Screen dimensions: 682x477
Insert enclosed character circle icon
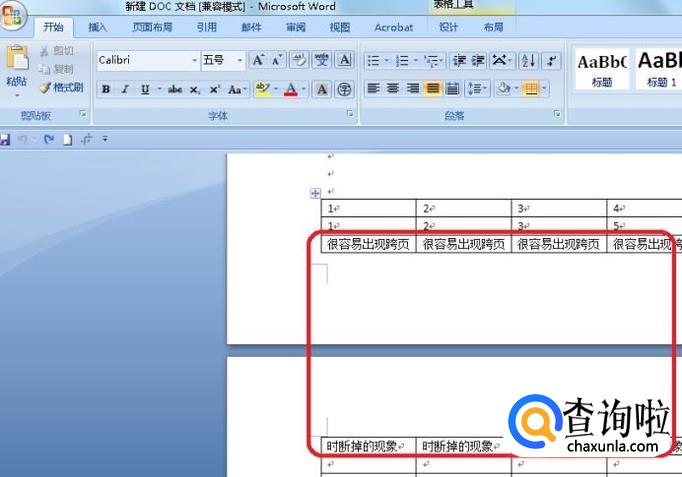pyautogui.click(x=344, y=90)
